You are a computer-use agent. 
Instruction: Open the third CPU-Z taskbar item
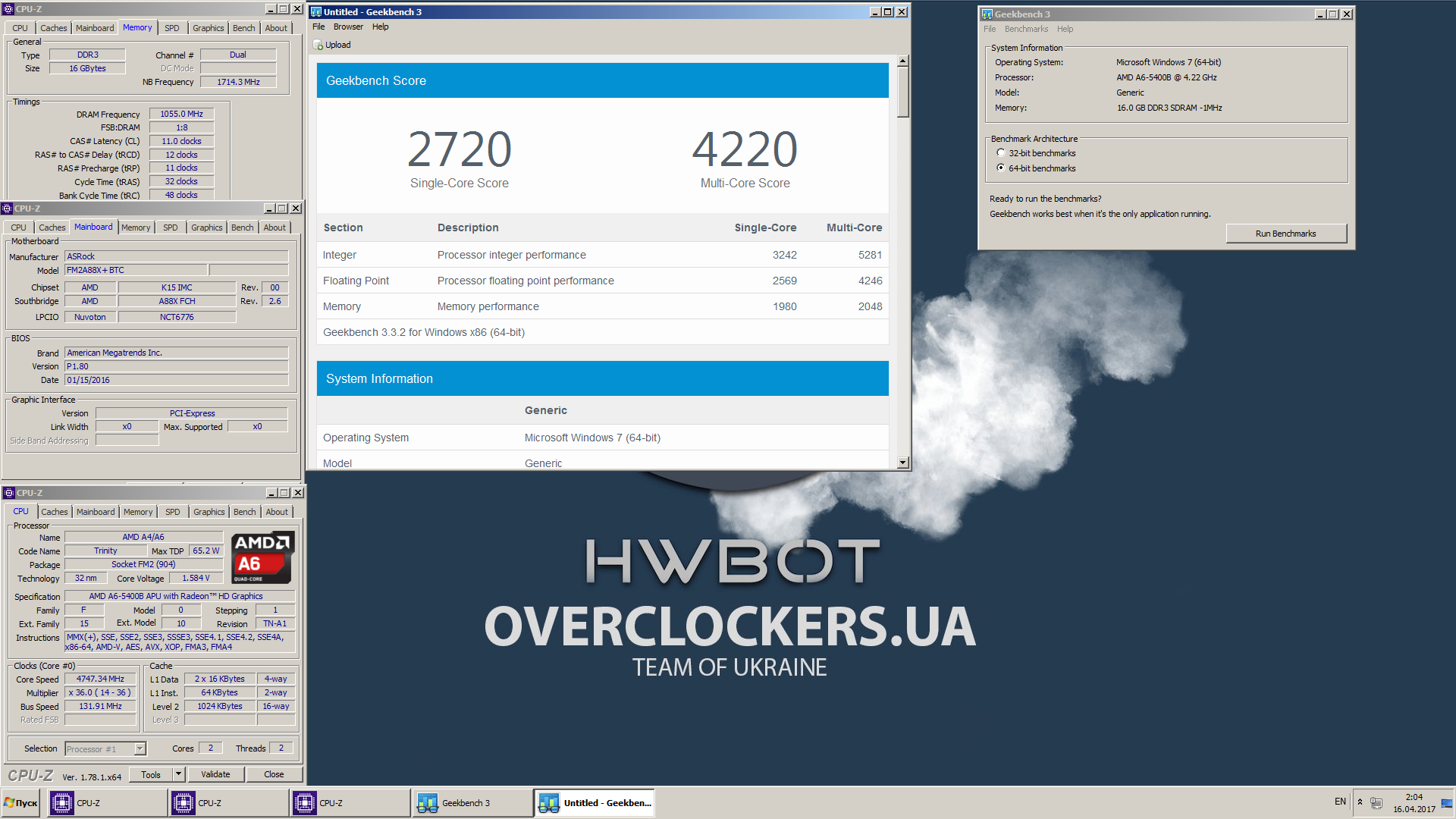[350, 803]
